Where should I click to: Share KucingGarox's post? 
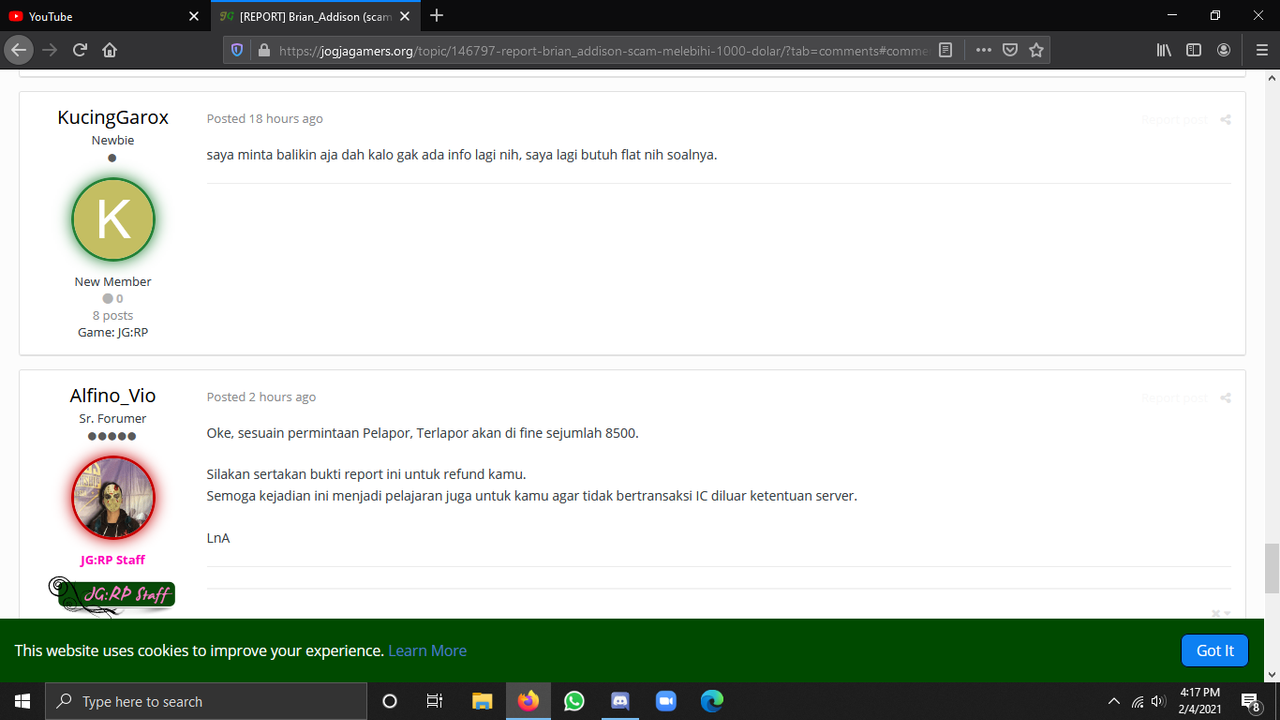[1225, 120]
